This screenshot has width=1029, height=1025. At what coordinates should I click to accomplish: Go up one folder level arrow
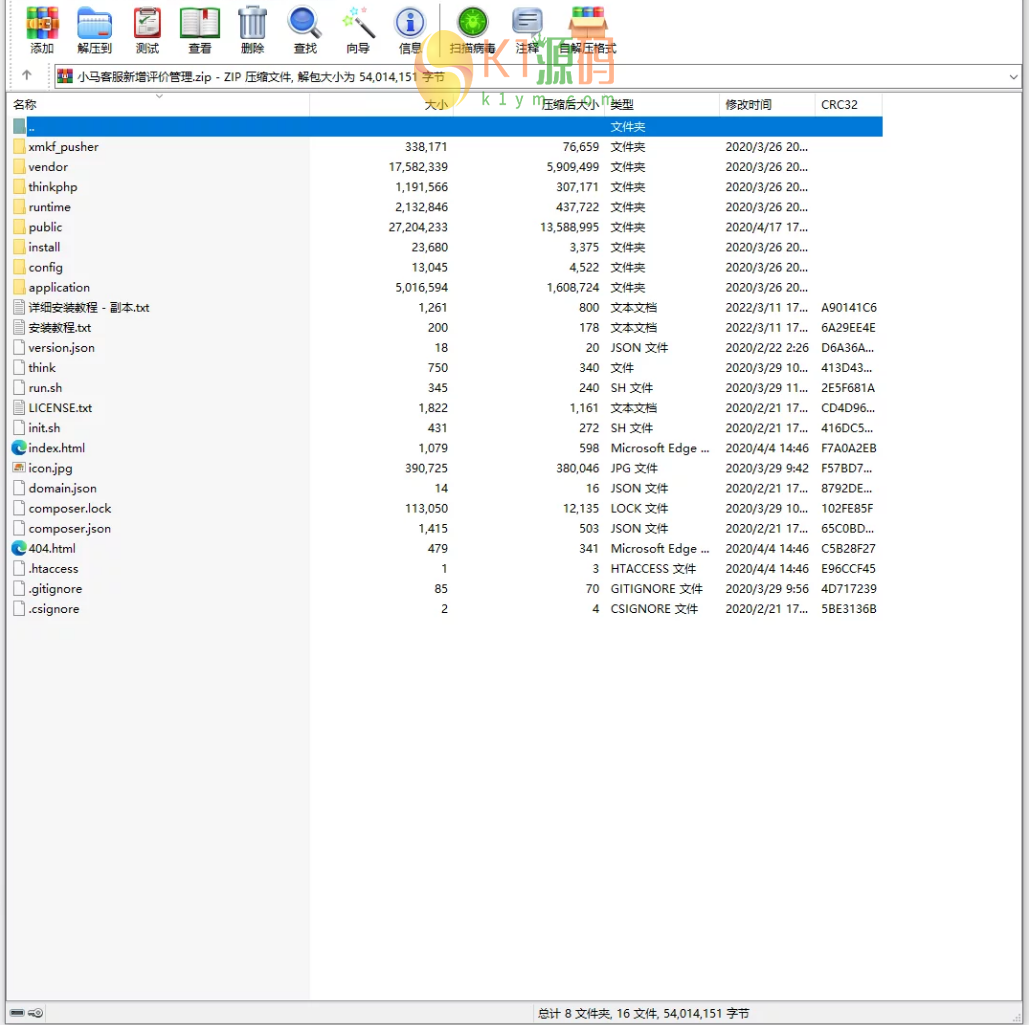27,75
